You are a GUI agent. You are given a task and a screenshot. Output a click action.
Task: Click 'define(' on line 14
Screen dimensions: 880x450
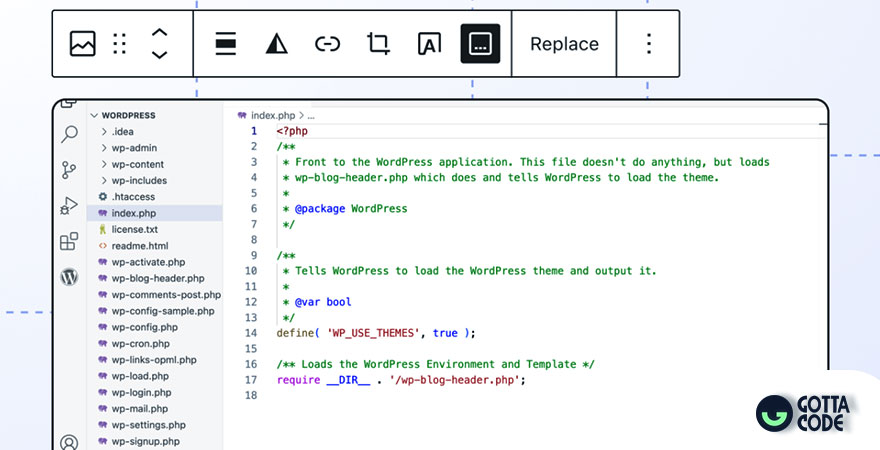pyautogui.click(x=298, y=333)
